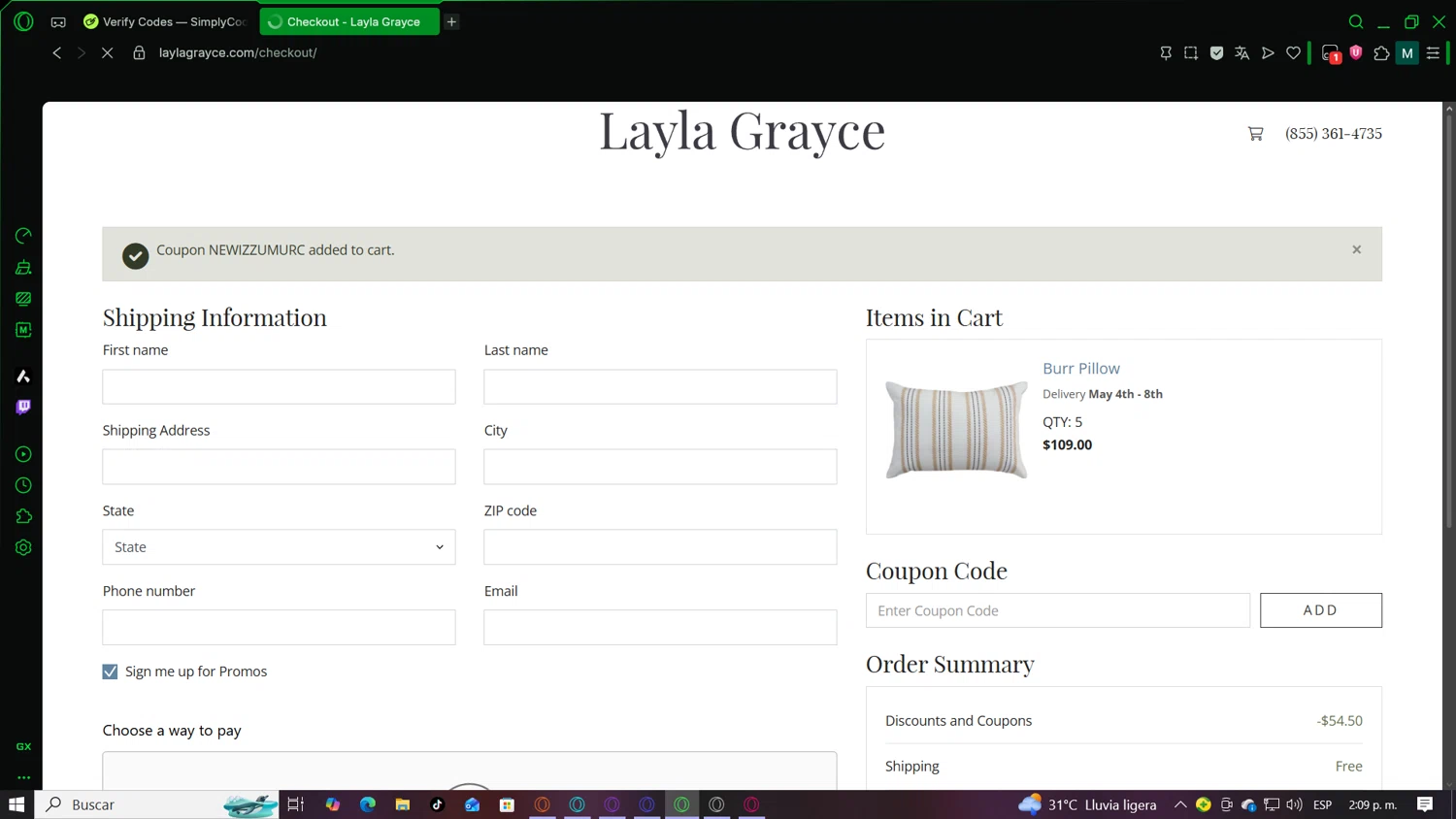
Task: Uncheck Sign me up for Promos
Action: (110, 672)
